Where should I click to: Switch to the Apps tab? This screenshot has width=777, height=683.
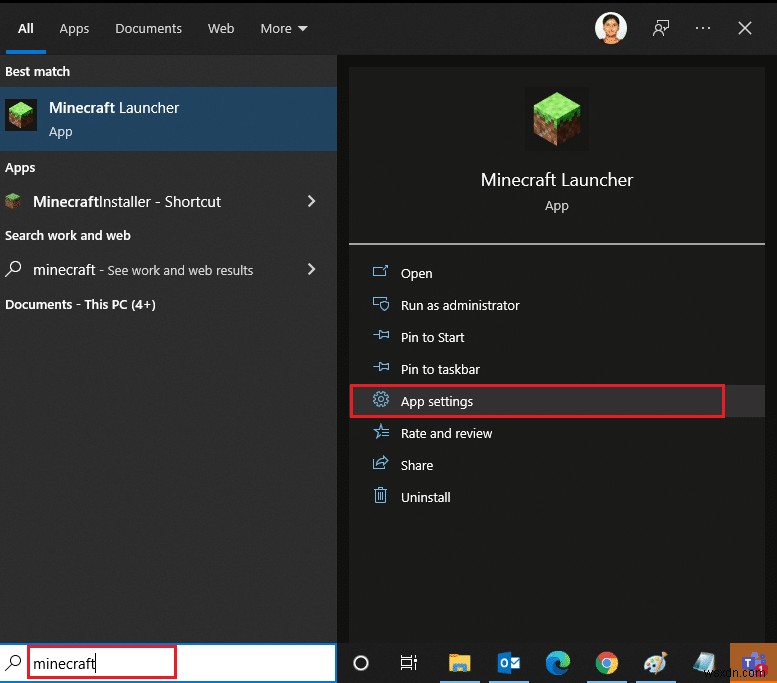(74, 29)
